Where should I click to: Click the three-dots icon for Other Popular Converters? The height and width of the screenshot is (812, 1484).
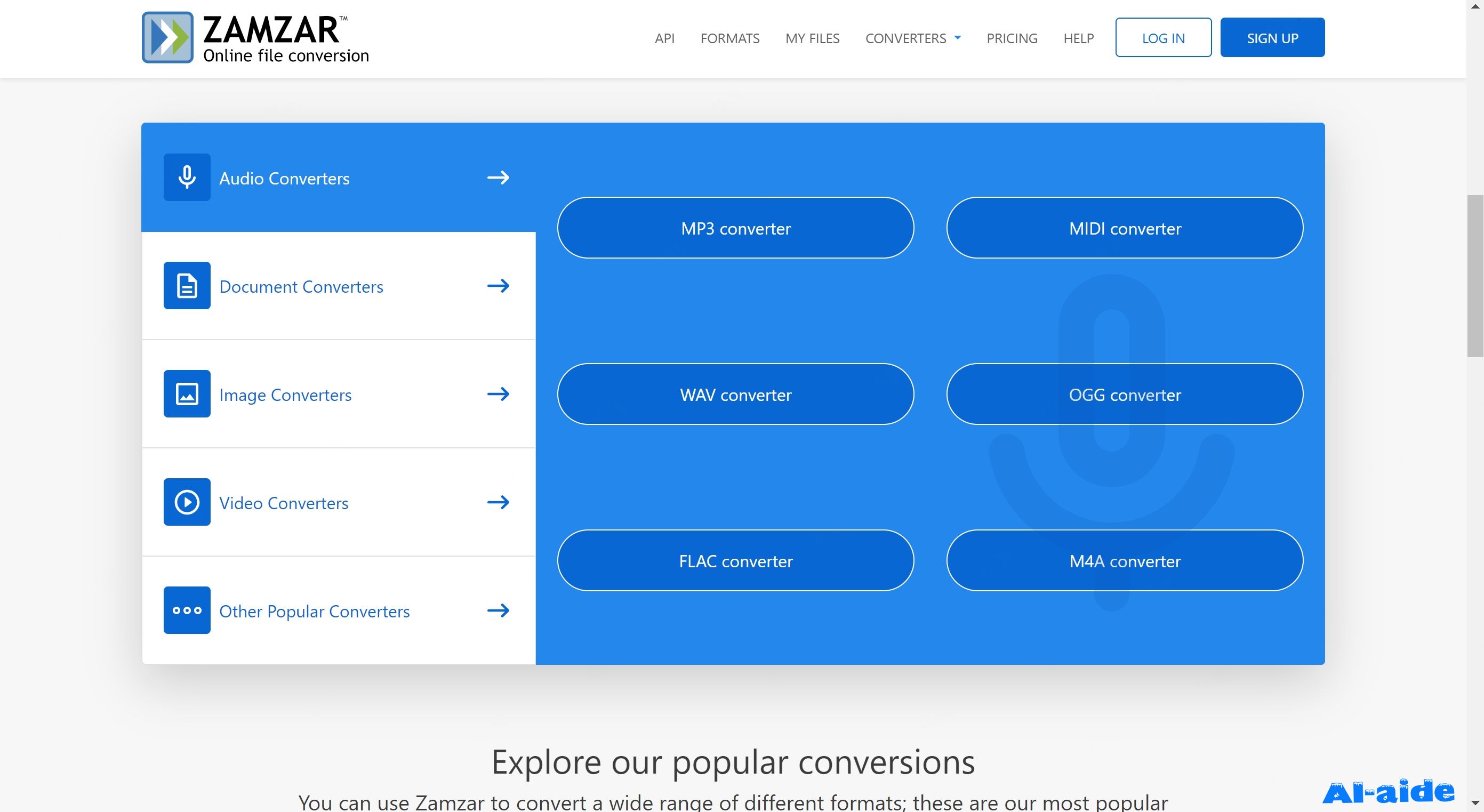click(x=187, y=610)
